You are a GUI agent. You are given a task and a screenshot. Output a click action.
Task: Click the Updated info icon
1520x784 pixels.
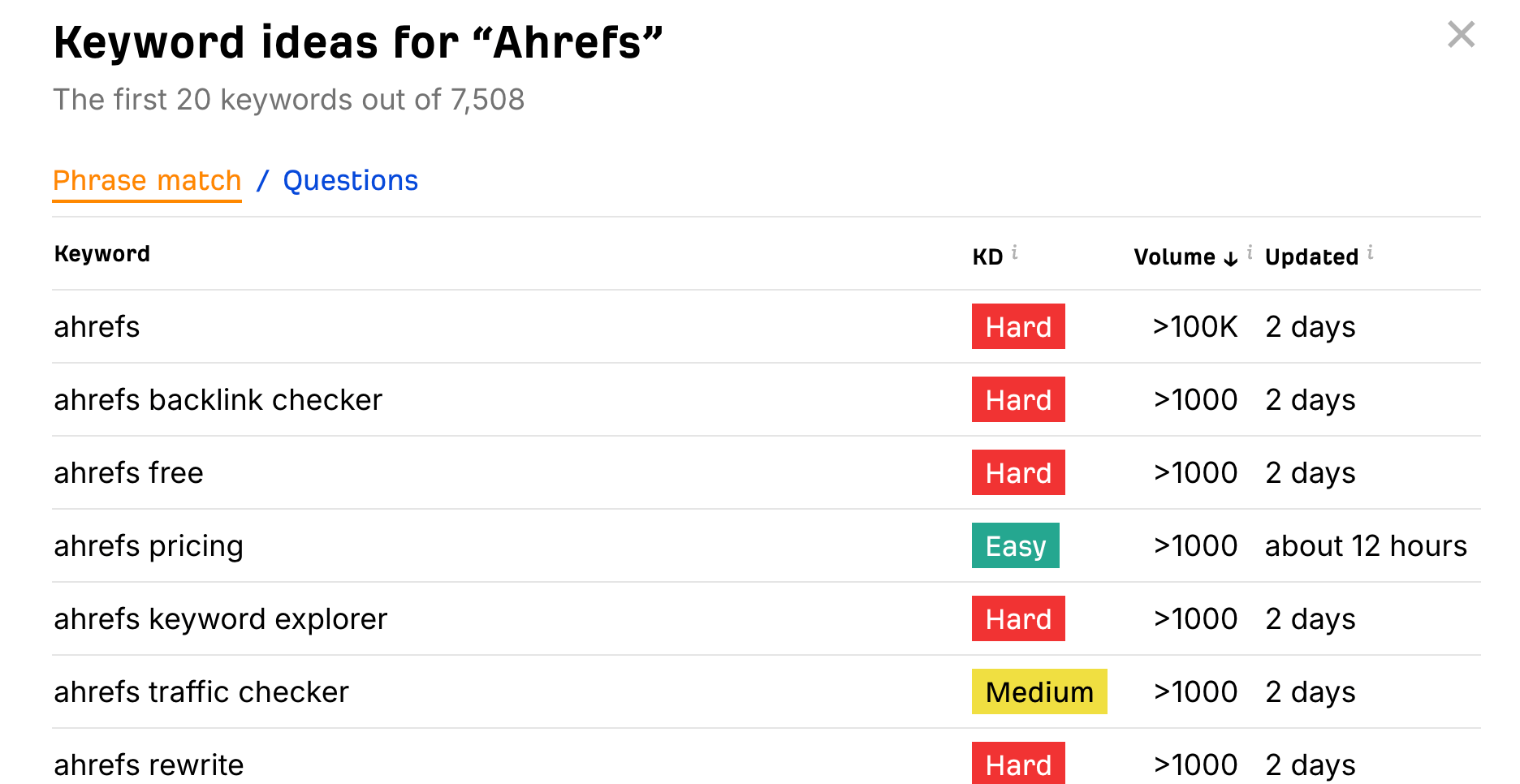click(1371, 253)
